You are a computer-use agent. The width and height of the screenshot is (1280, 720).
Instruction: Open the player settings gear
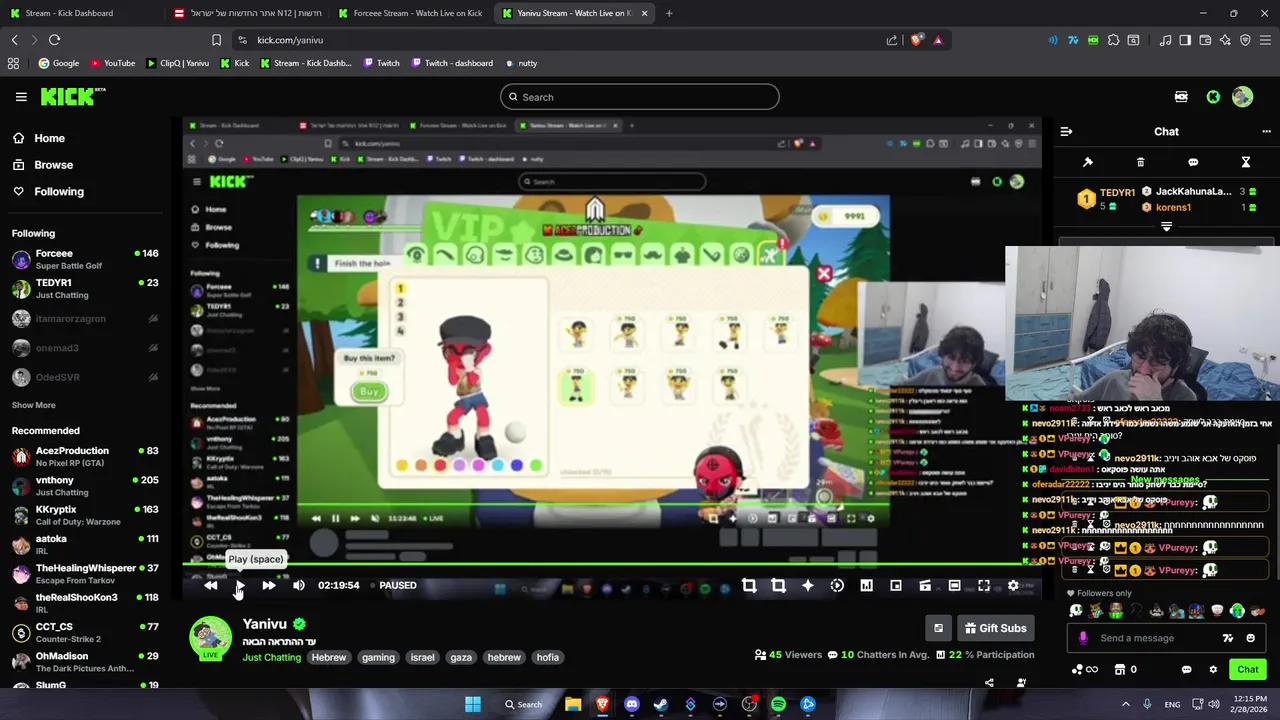coord(1013,586)
